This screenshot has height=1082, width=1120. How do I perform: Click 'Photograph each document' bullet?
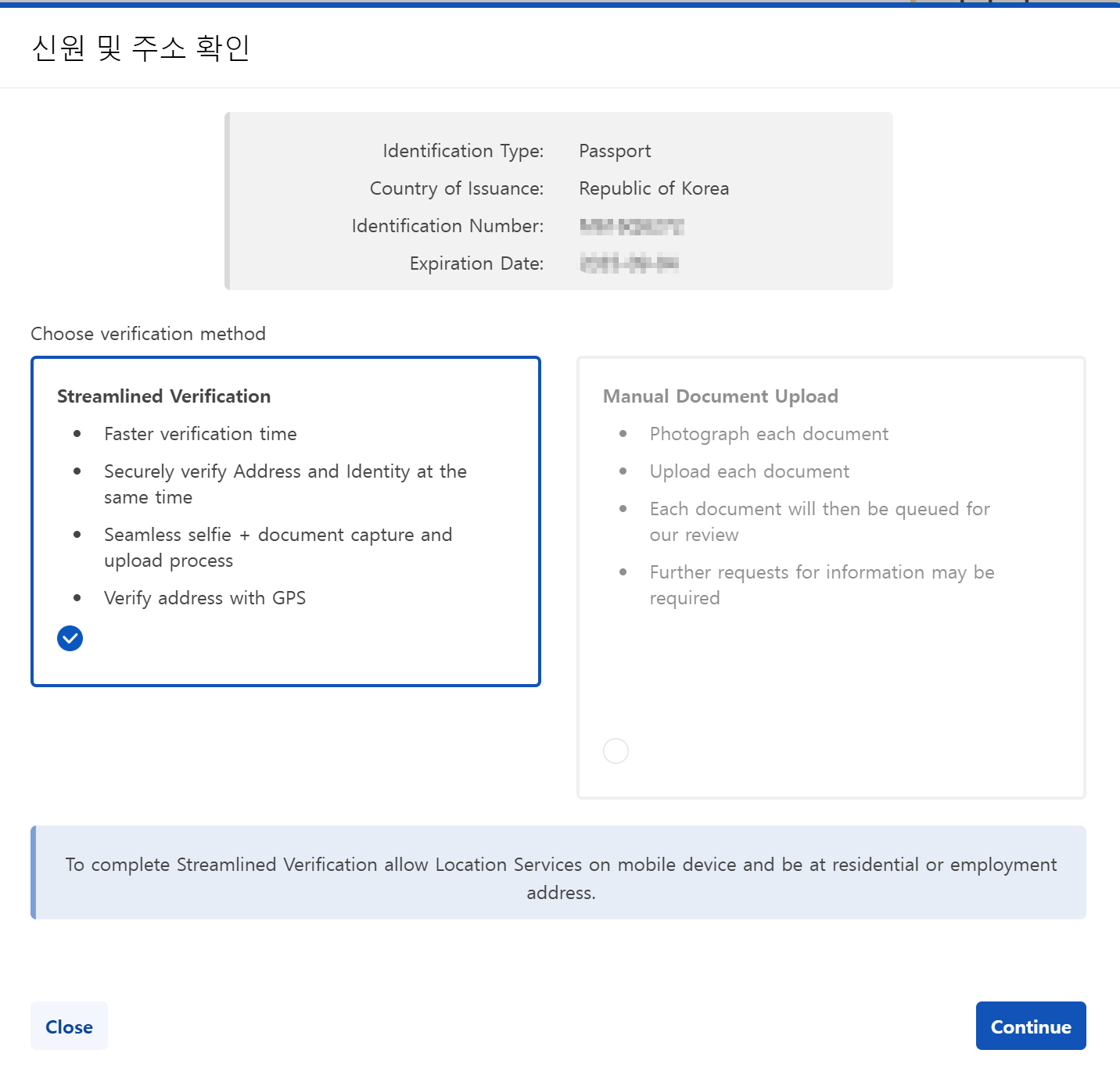click(x=769, y=434)
